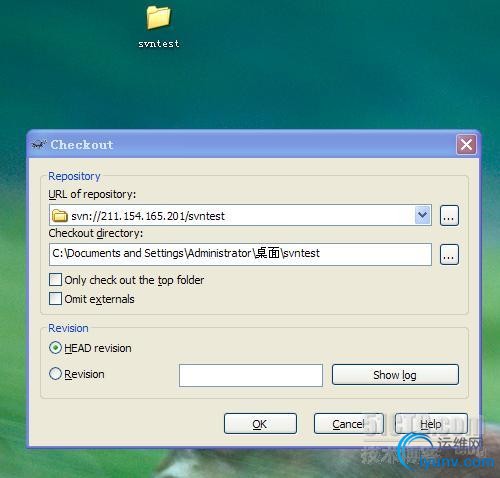
Task: Close the Checkout dialog window
Action: [466, 145]
